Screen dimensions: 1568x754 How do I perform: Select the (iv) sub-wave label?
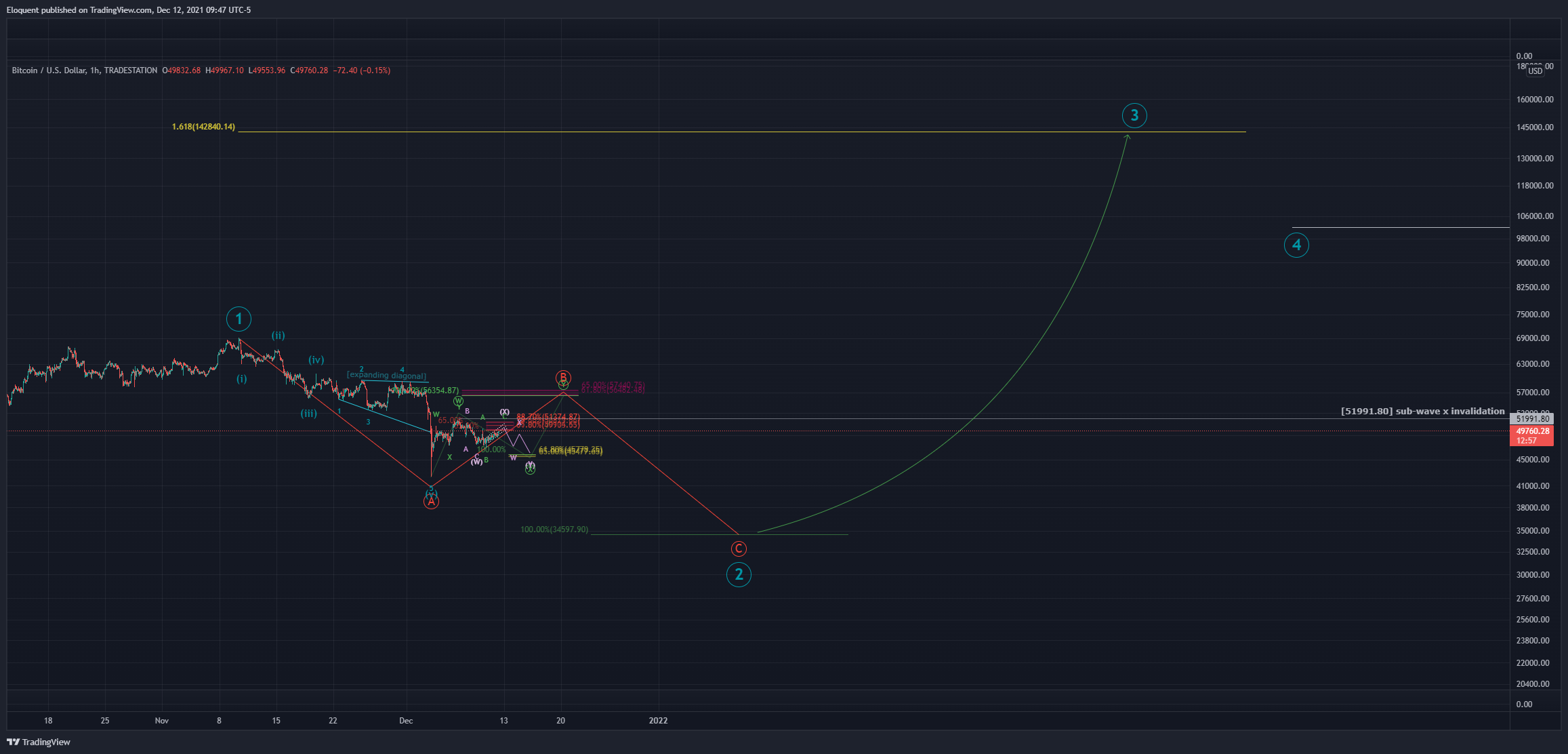(x=316, y=360)
